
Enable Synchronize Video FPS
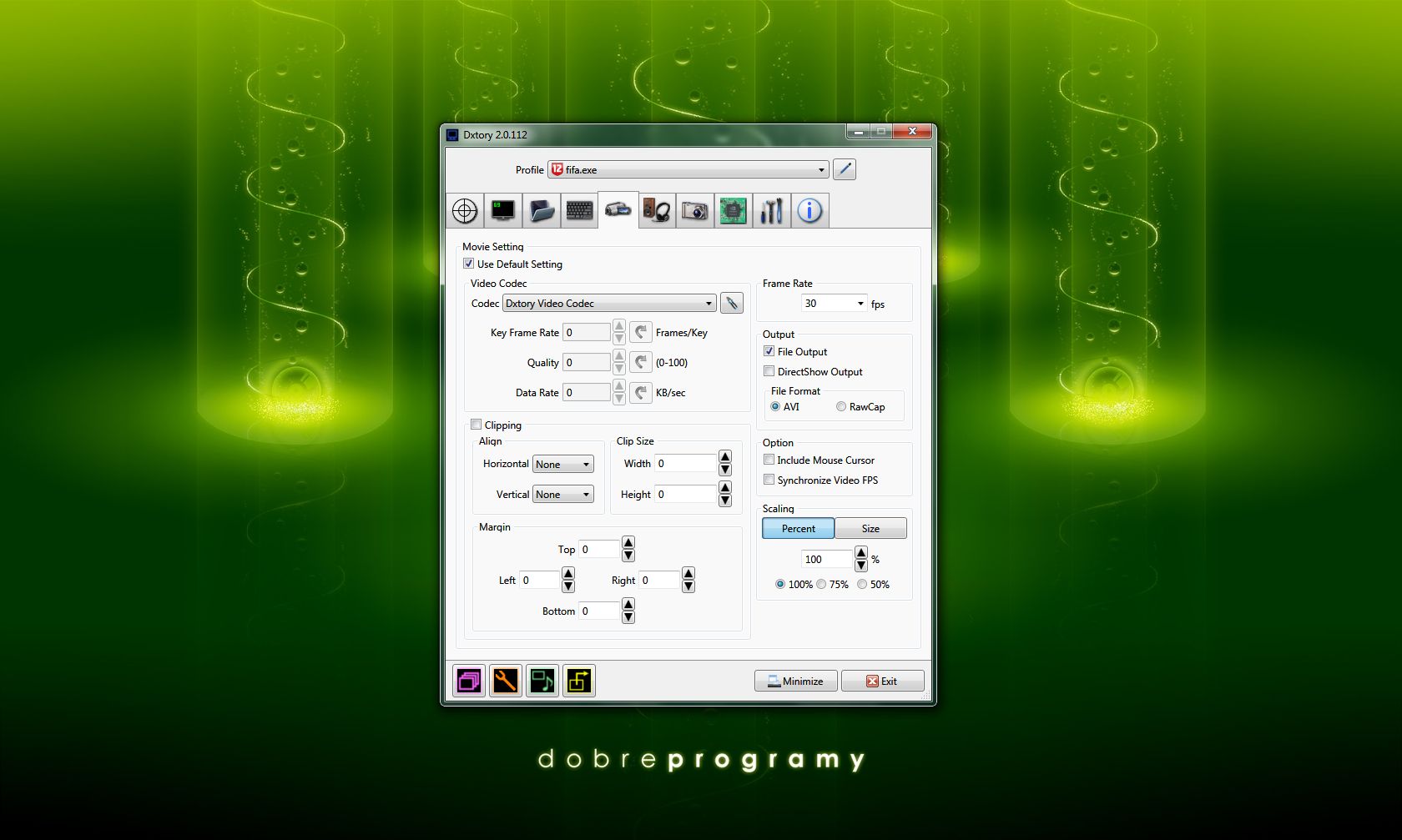coord(769,480)
